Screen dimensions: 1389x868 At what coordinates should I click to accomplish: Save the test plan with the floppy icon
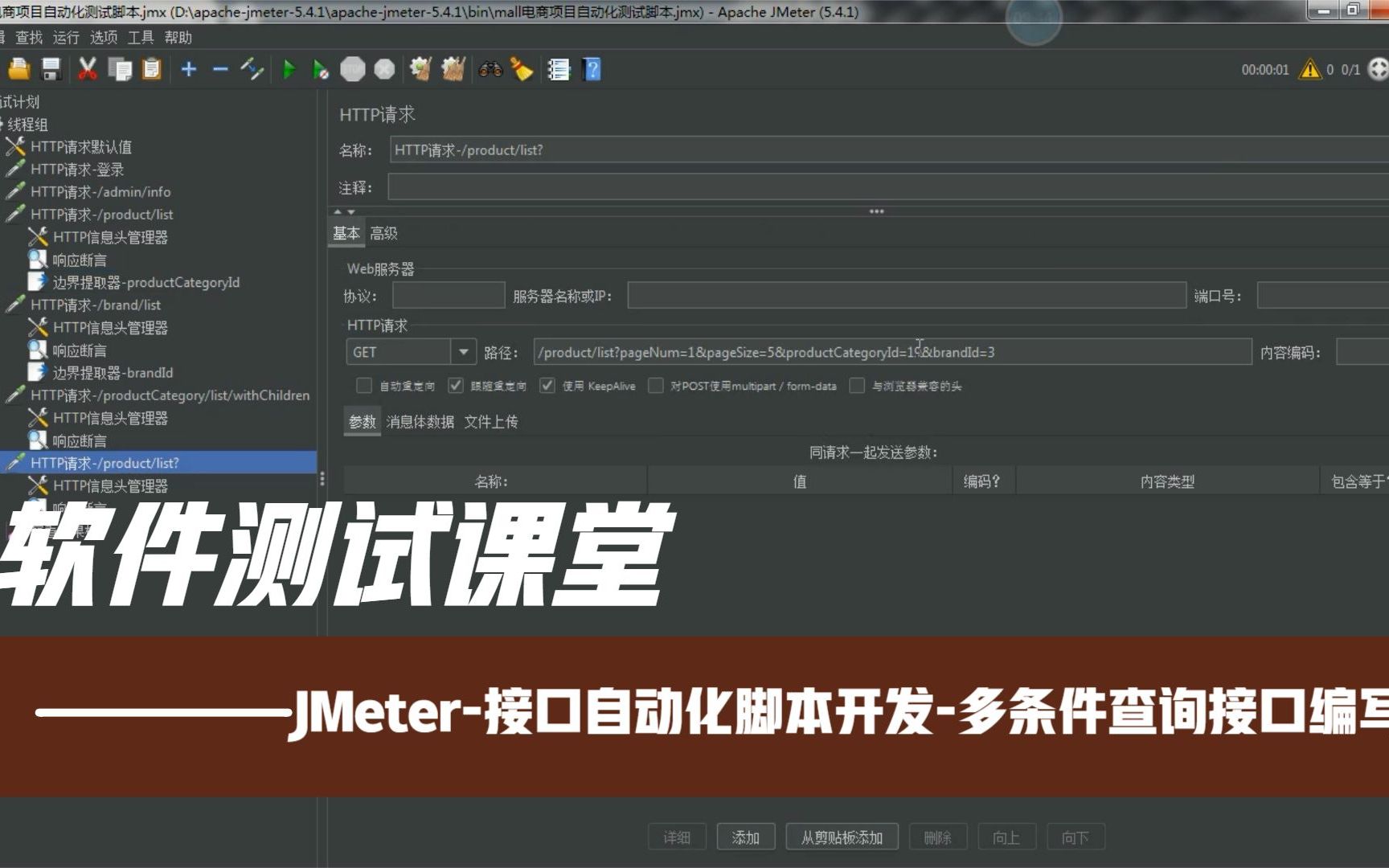51,70
